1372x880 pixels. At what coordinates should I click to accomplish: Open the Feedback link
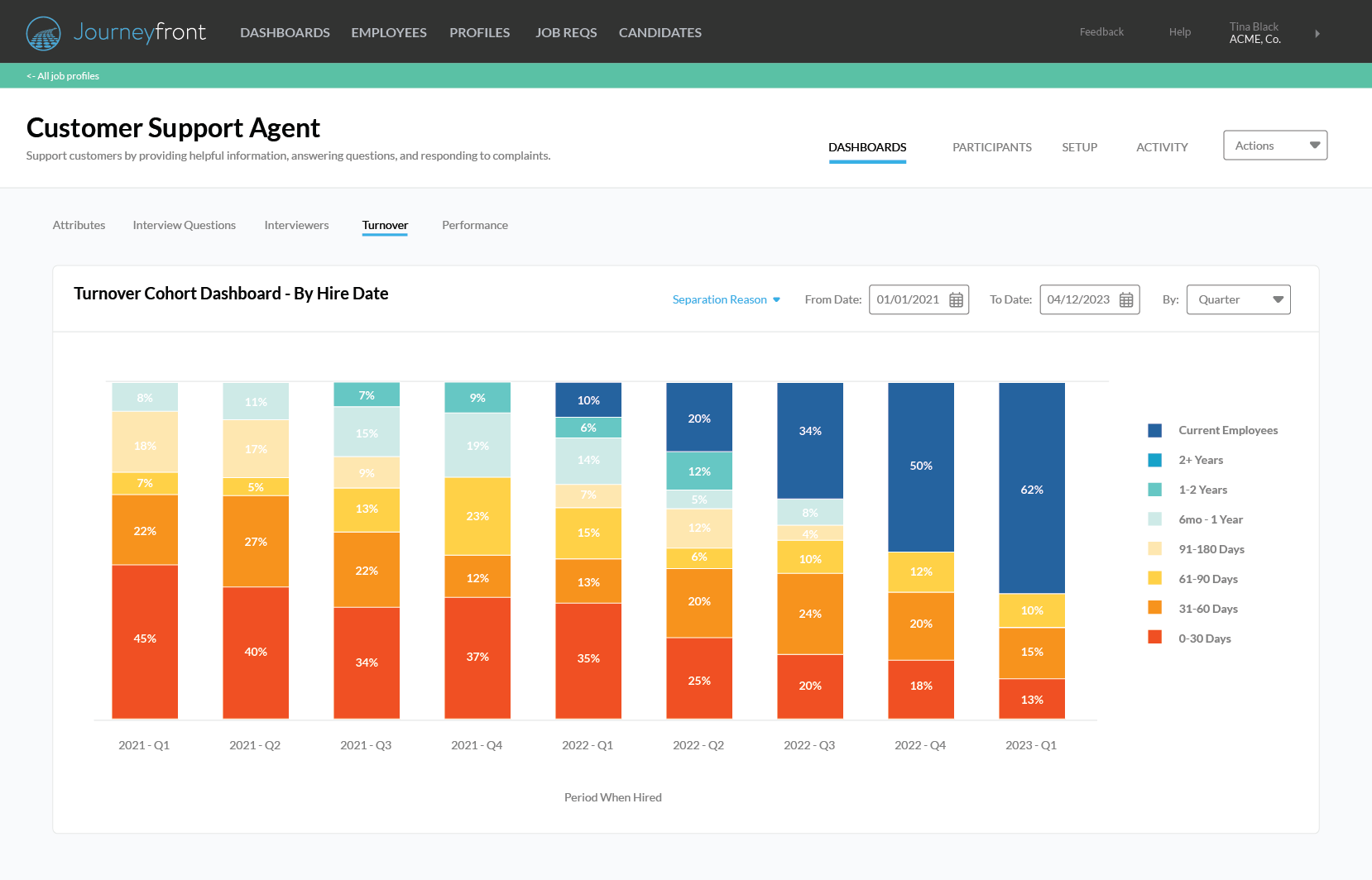pos(1101,32)
